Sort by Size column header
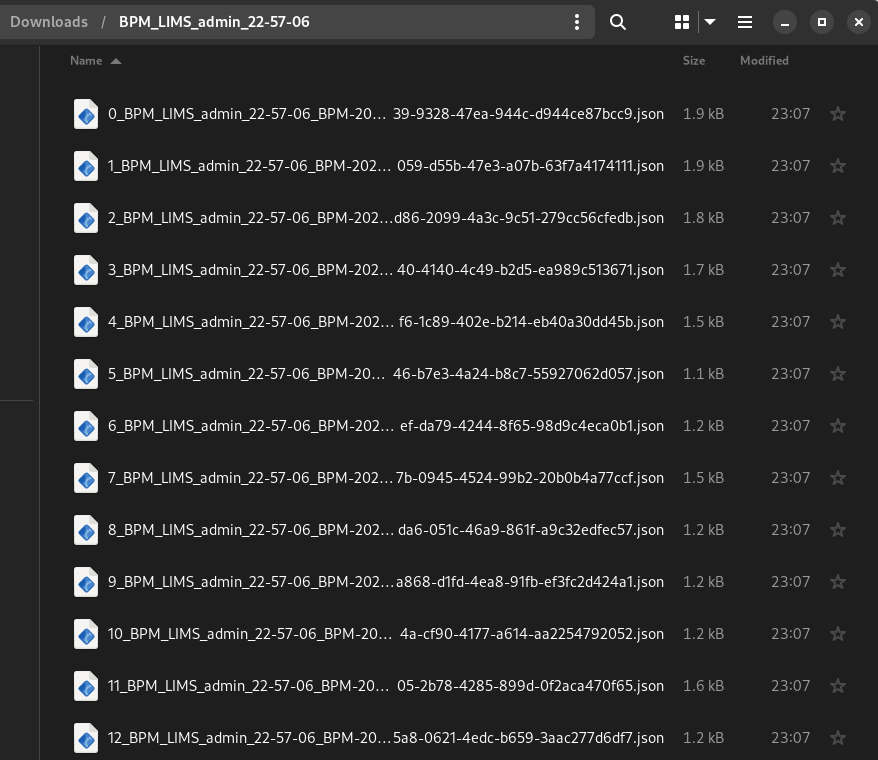Viewport: 878px width, 760px height. click(x=694, y=61)
